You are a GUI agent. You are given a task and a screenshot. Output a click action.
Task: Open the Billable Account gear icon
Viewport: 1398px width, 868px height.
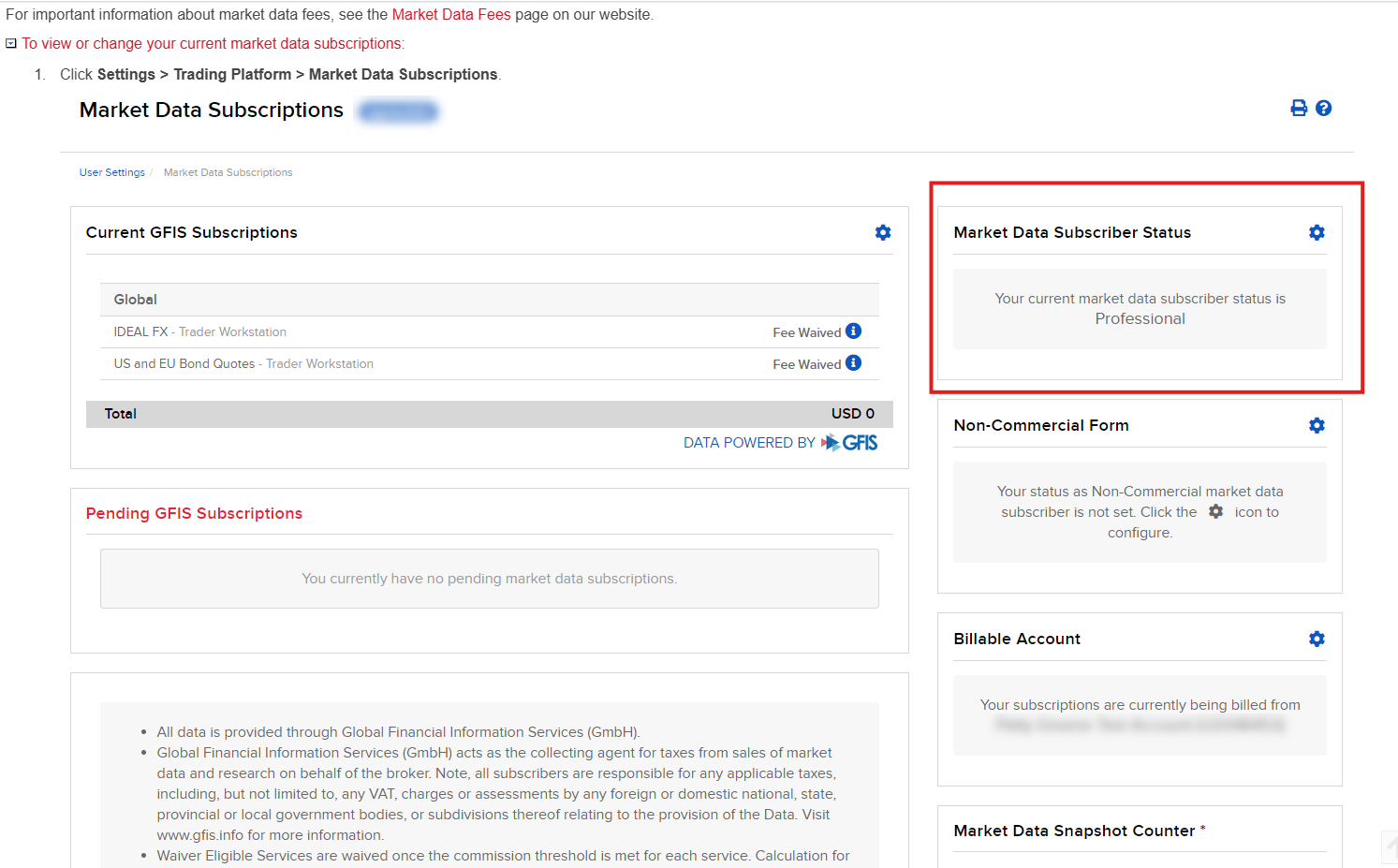[x=1317, y=639]
